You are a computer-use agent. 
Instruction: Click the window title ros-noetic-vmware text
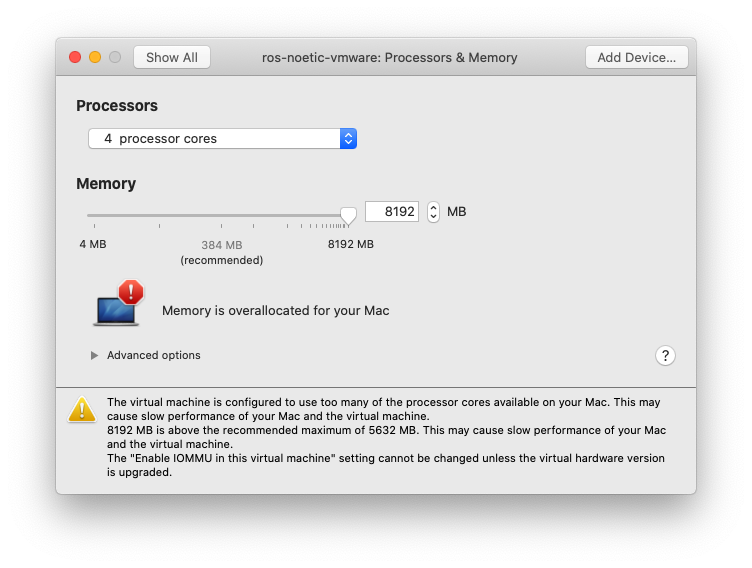click(x=389, y=58)
